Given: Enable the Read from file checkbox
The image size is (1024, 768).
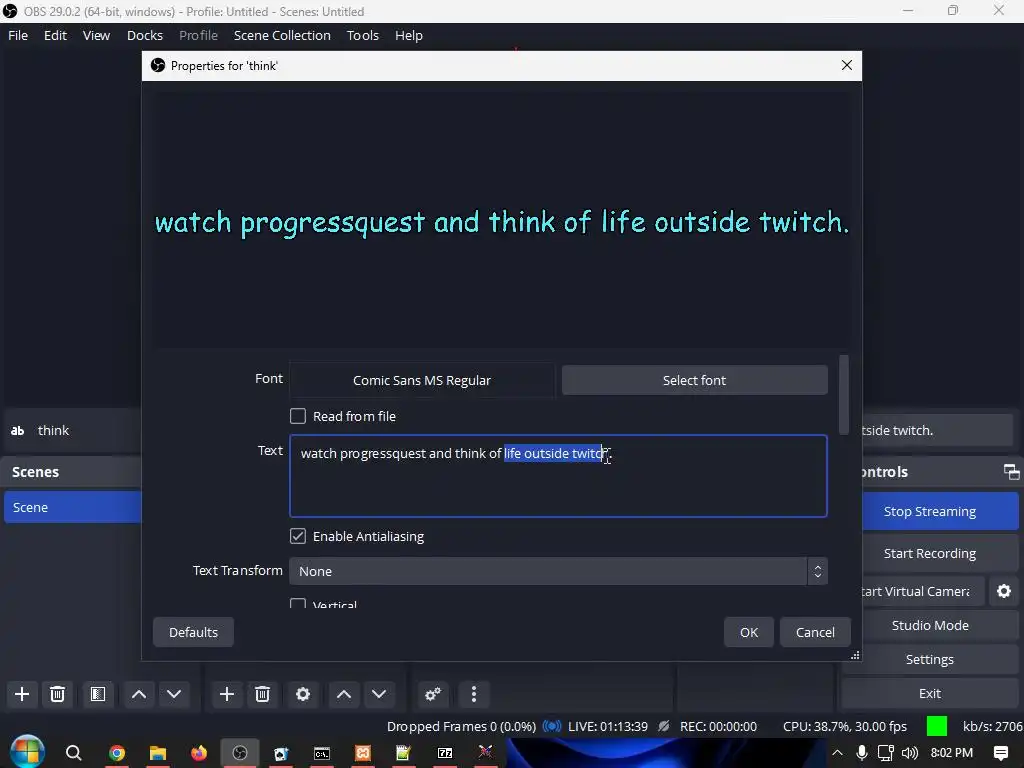Looking at the screenshot, I should tap(298, 416).
